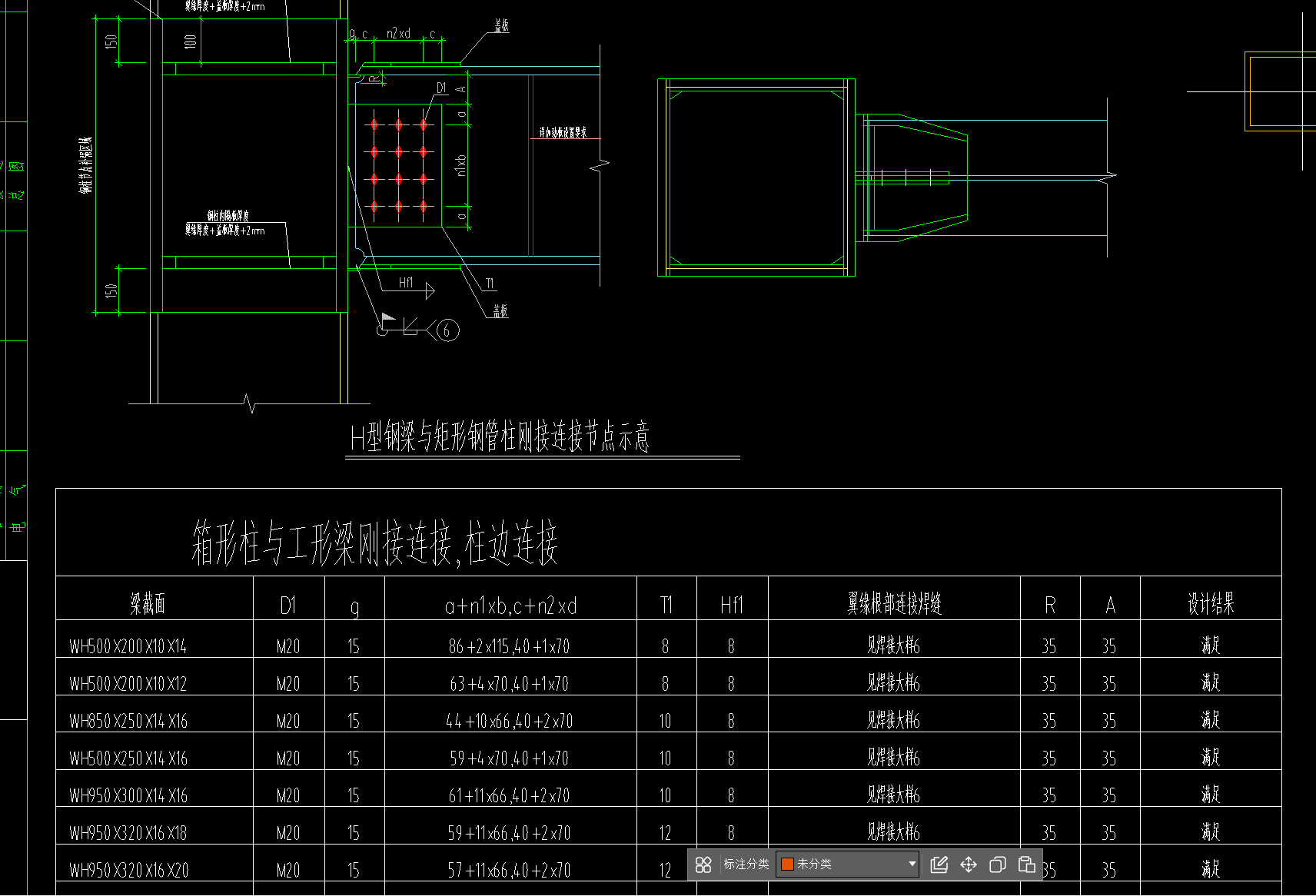The height and width of the screenshot is (896, 1316).
Task: Click the 57+11x66,40+2x70 bolt spacing cell
Action: (509, 871)
